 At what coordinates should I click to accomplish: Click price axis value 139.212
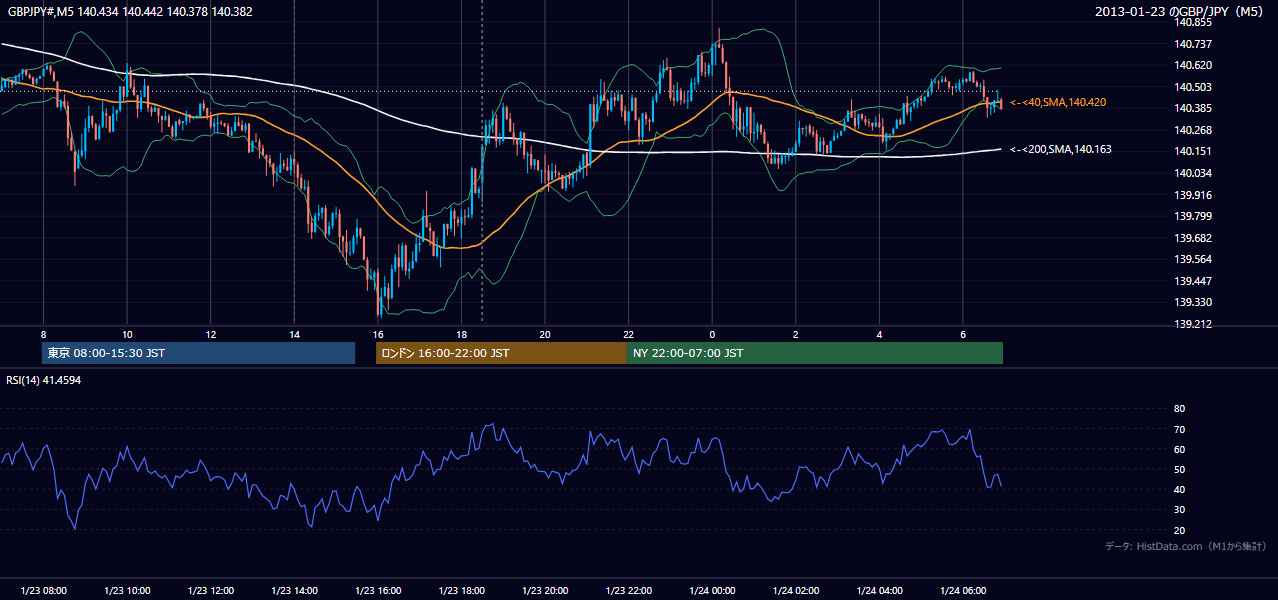tap(1193, 324)
